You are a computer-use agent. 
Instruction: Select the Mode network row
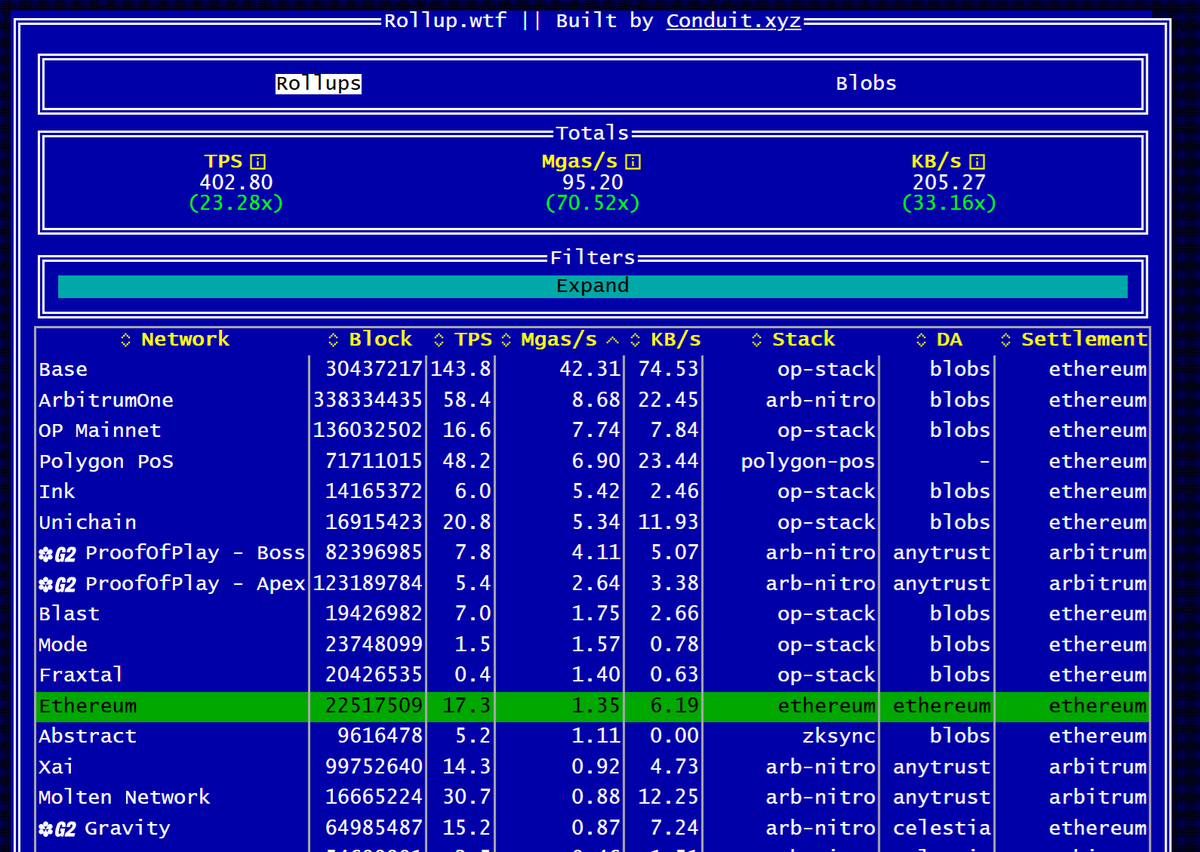pos(592,645)
